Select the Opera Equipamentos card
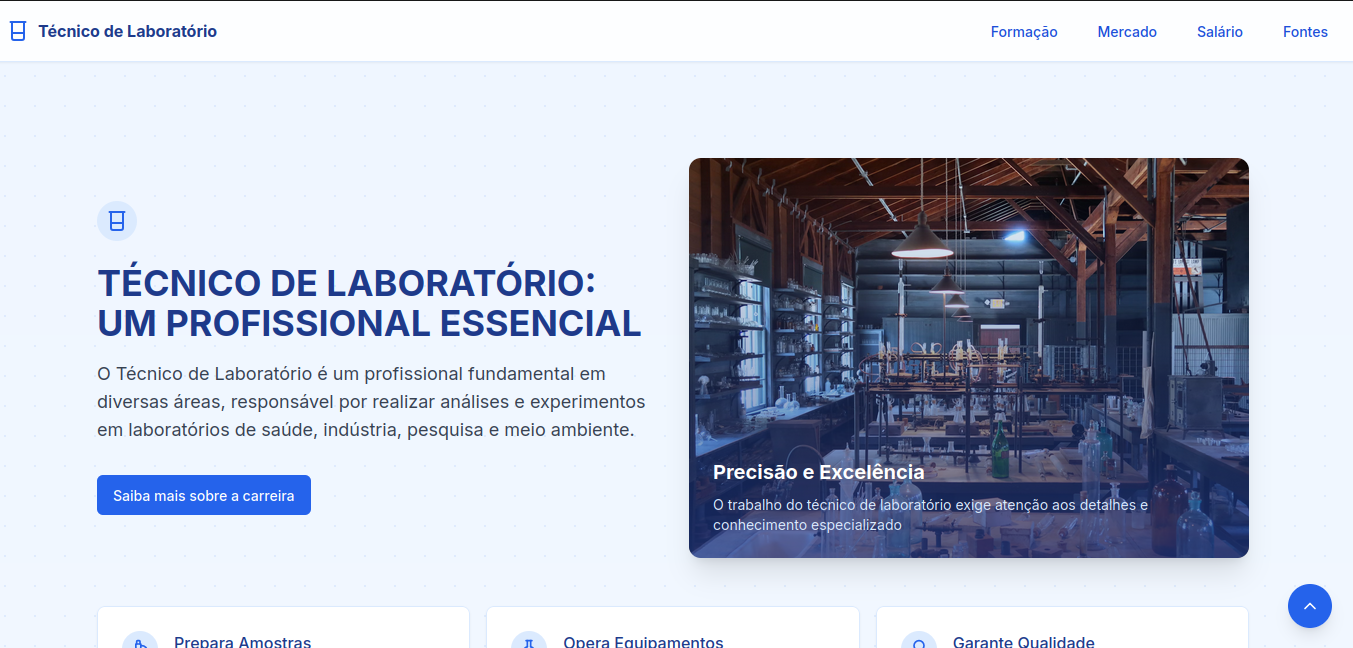This screenshot has width=1353, height=648. coord(672,630)
